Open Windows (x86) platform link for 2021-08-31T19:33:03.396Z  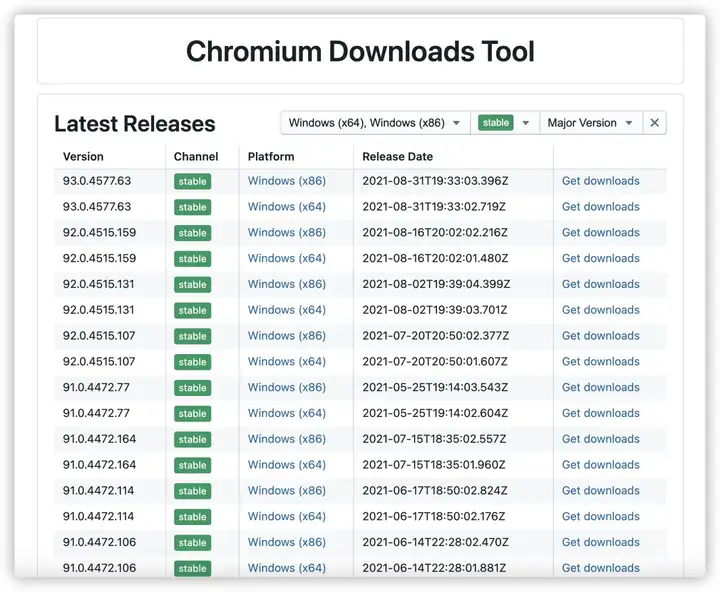point(287,181)
